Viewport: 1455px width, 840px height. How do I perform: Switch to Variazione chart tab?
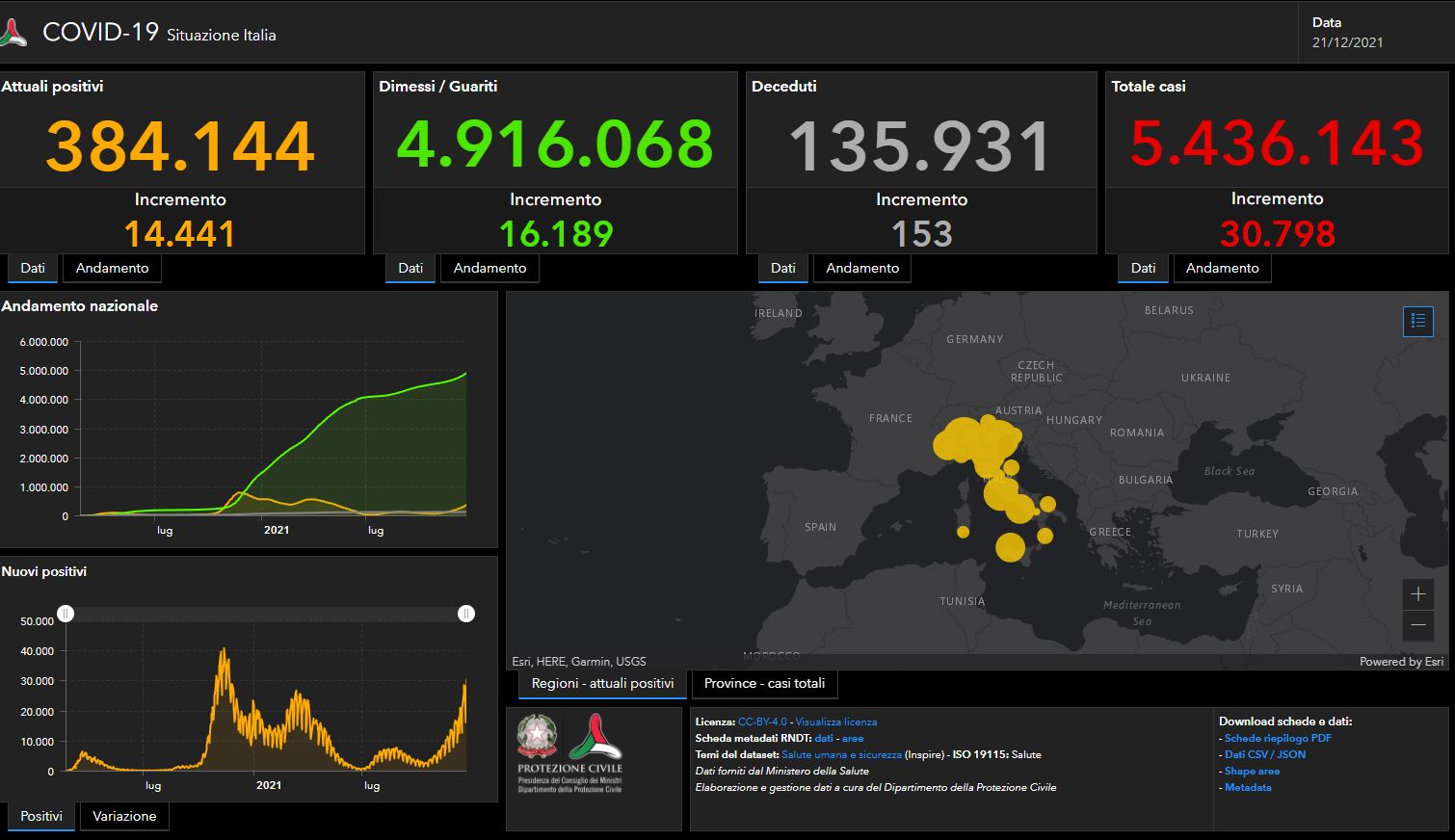124,816
